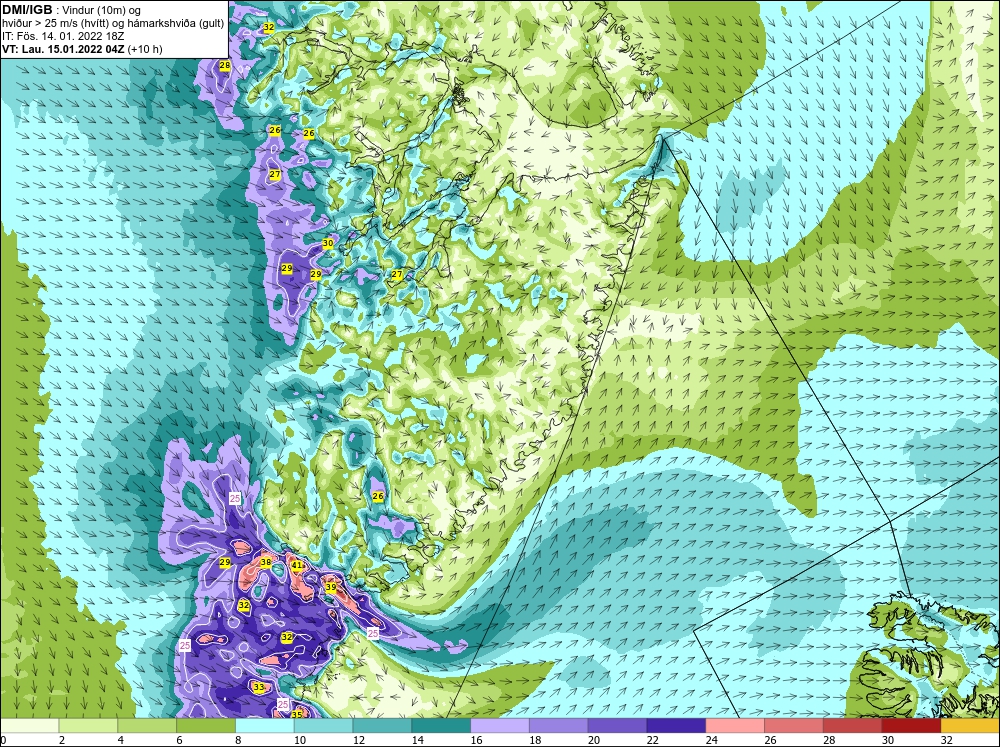Select the legend scale number 24
This screenshot has height=747, width=1000.
coord(711,740)
